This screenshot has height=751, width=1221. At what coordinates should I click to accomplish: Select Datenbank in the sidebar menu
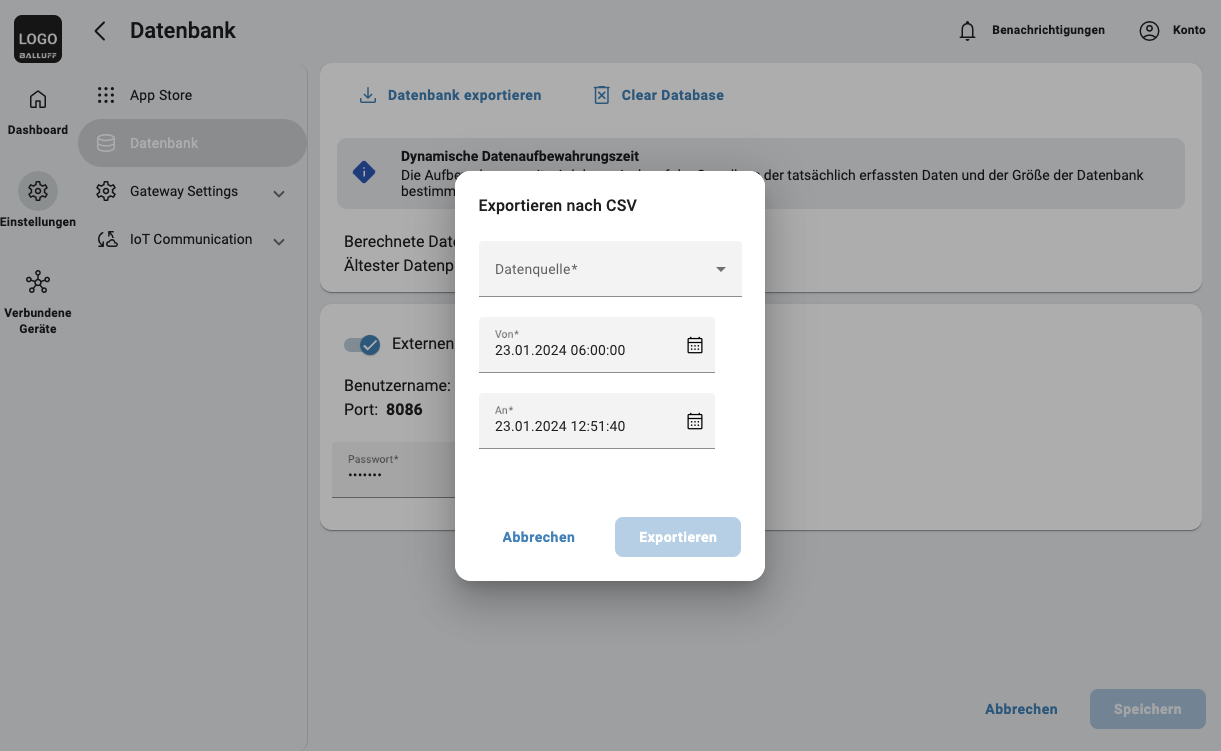tap(164, 143)
